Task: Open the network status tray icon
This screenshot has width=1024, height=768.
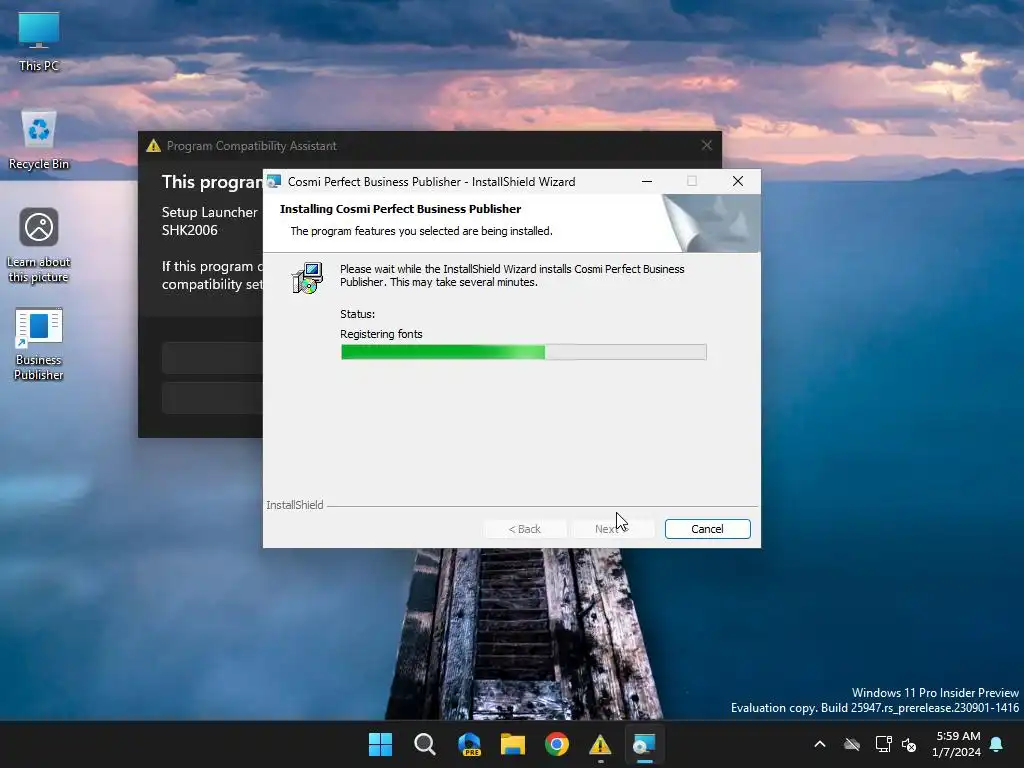Action: 883,744
